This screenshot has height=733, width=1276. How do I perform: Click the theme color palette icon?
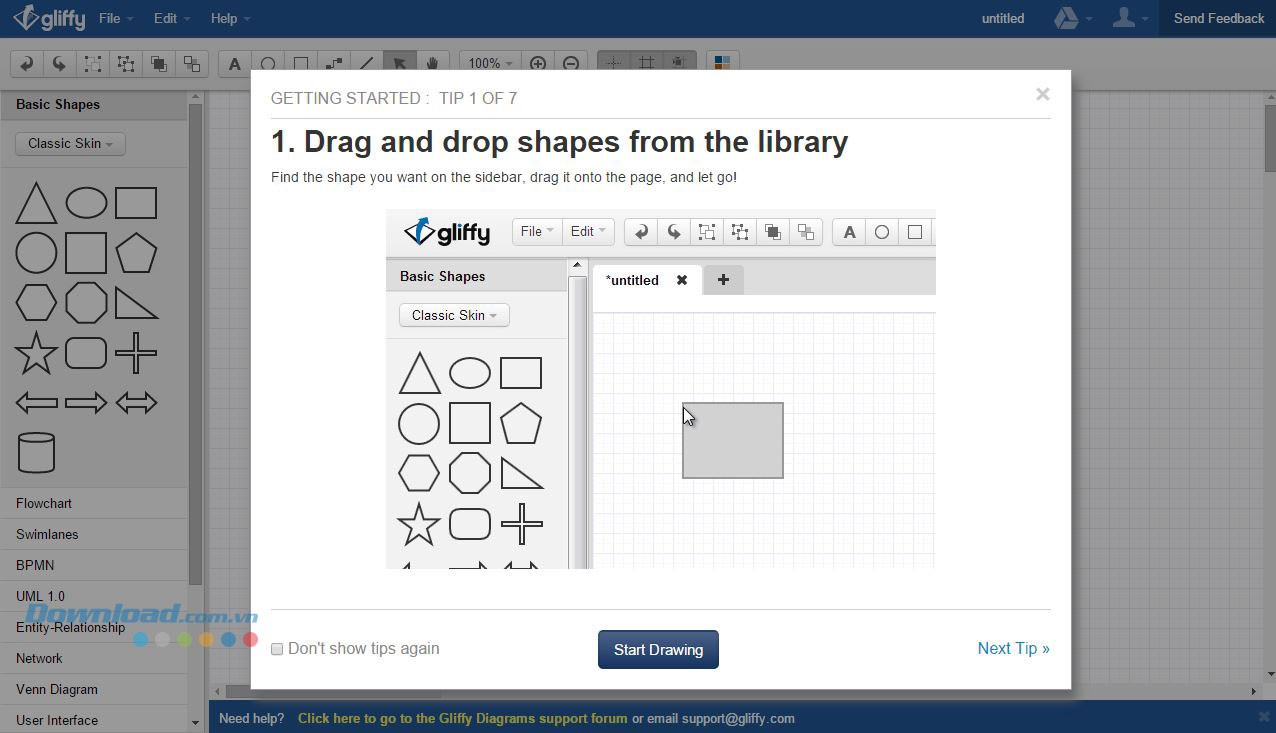722,63
